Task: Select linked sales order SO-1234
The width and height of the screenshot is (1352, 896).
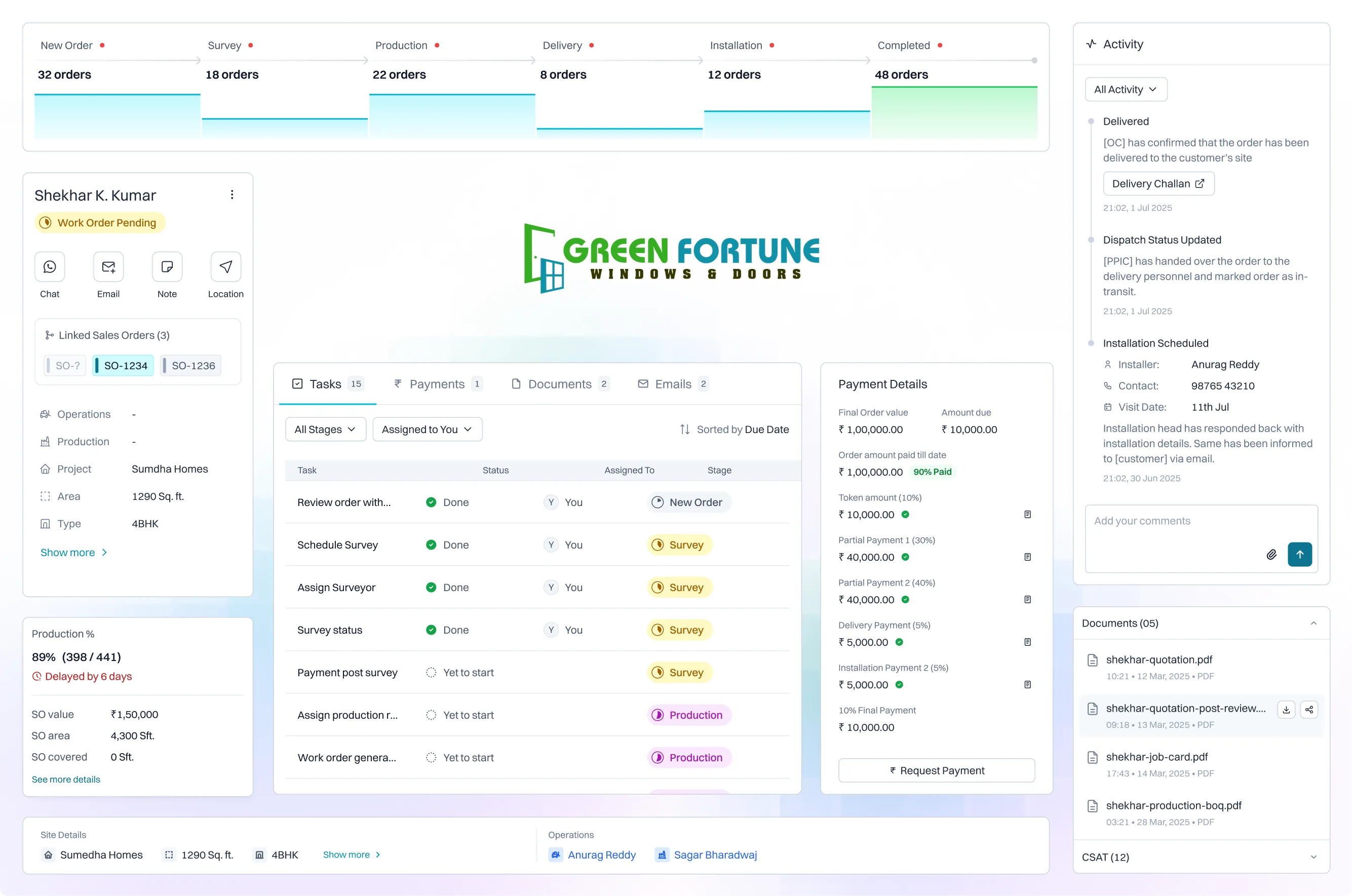Action: click(123, 366)
